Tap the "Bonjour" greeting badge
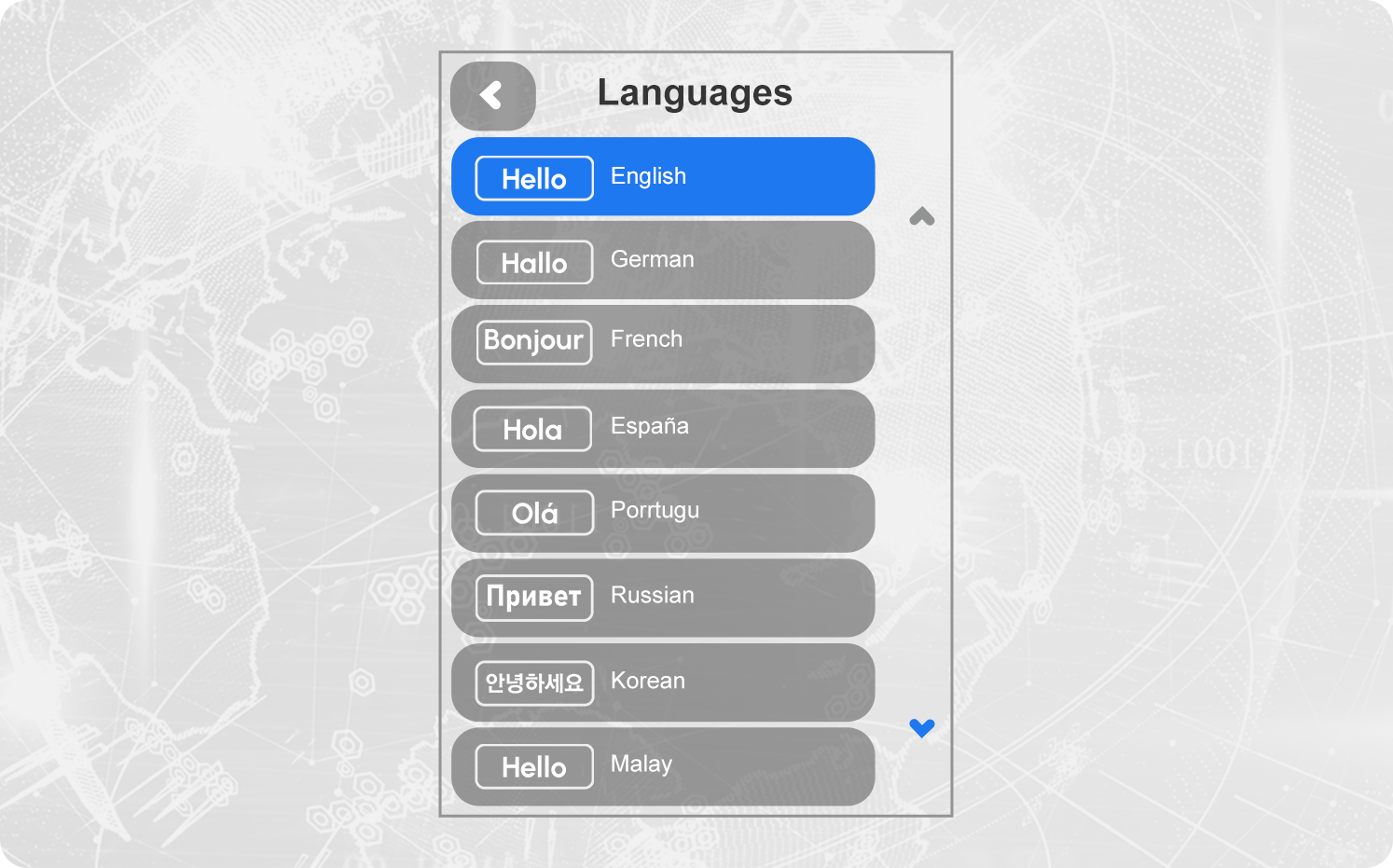1393x868 pixels. click(x=534, y=341)
